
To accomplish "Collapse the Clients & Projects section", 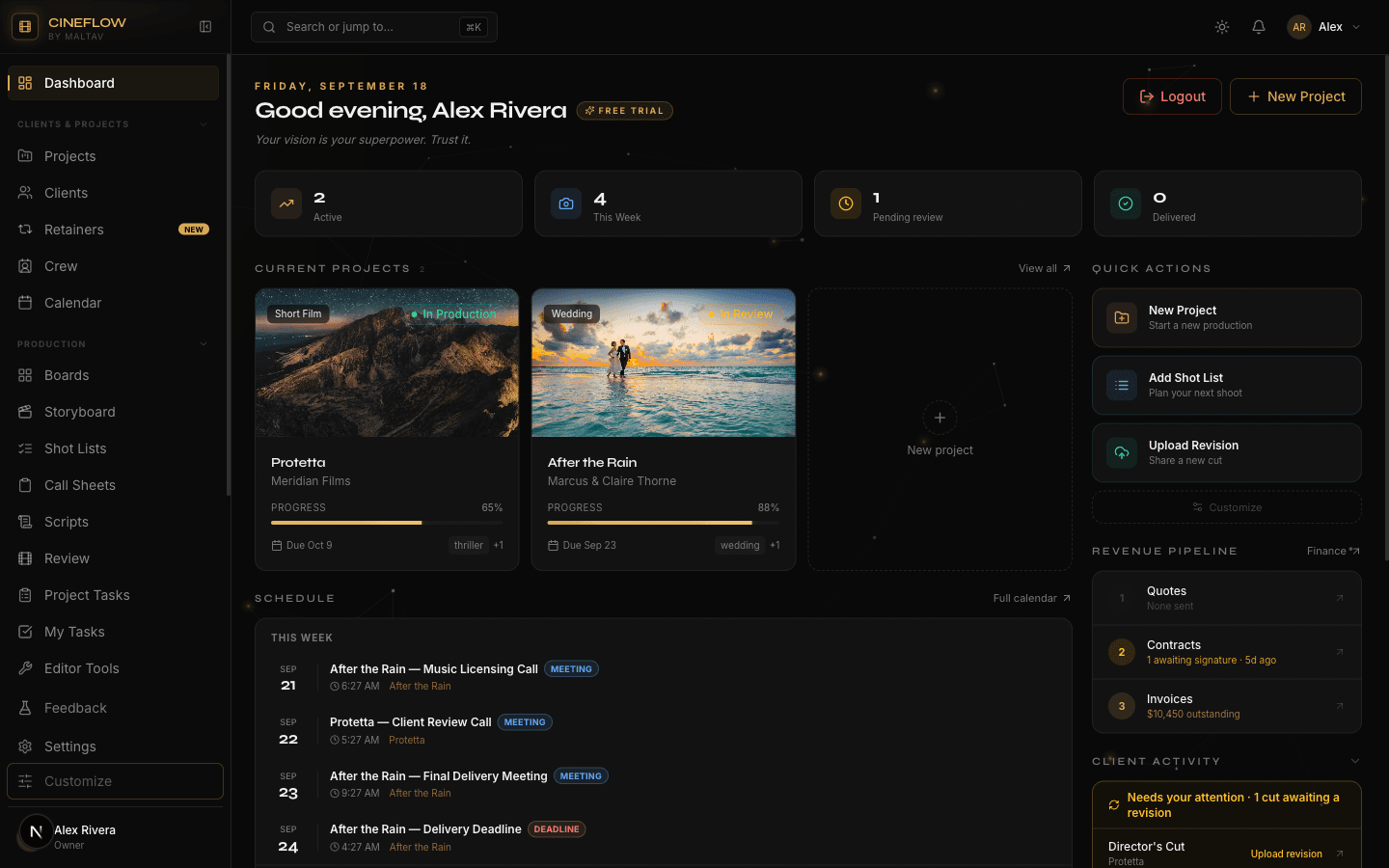I will coord(204,124).
